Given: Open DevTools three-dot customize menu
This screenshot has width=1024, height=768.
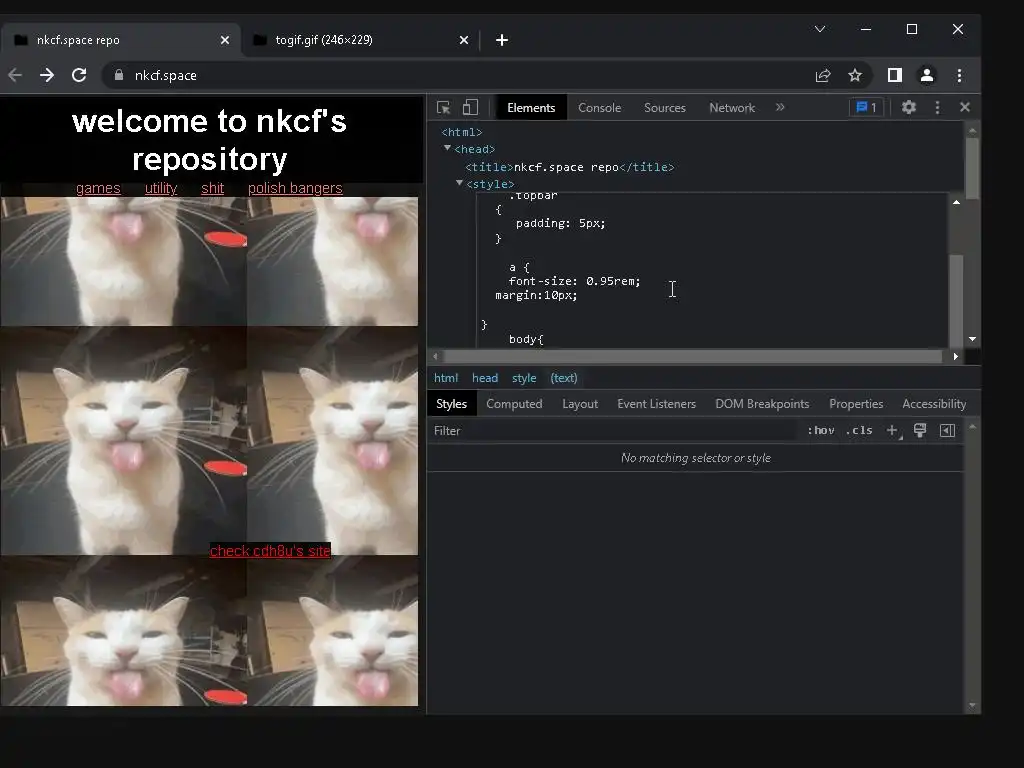Looking at the screenshot, I should (x=937, y=107).
